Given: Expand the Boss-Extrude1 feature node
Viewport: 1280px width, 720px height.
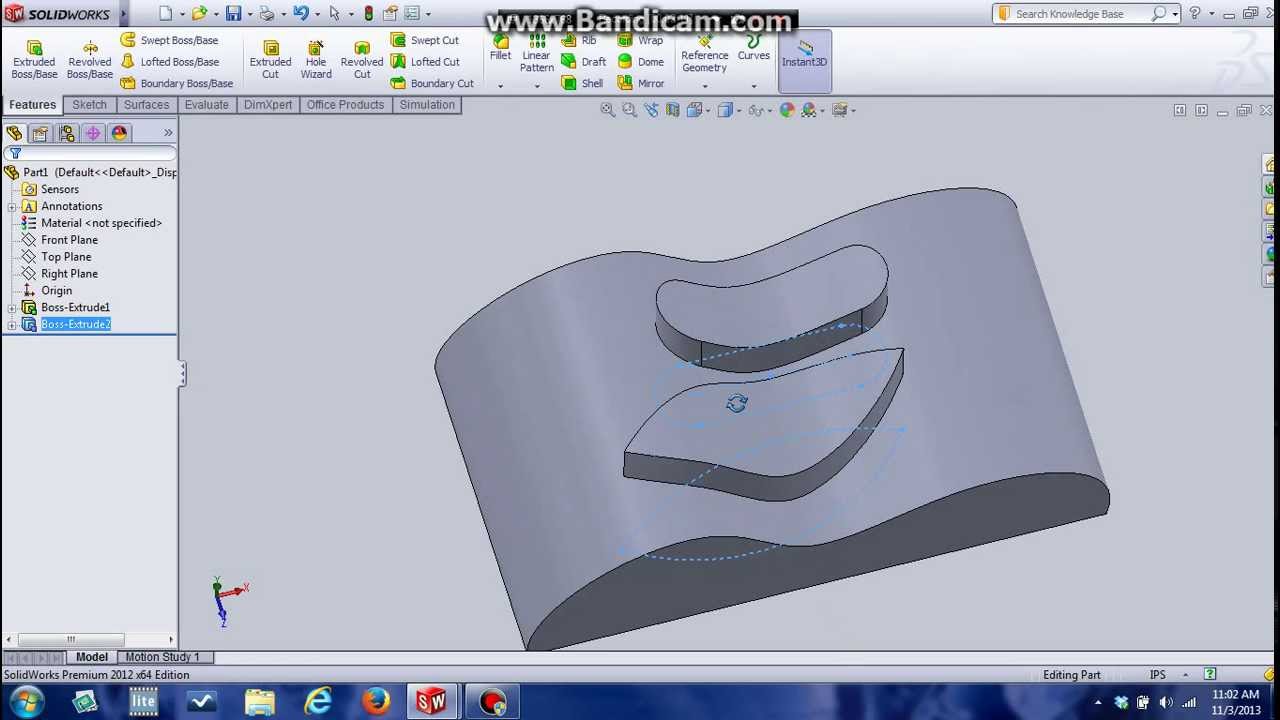Looking at the screenshot, I should pyautogui.click(x=11, y=308).
